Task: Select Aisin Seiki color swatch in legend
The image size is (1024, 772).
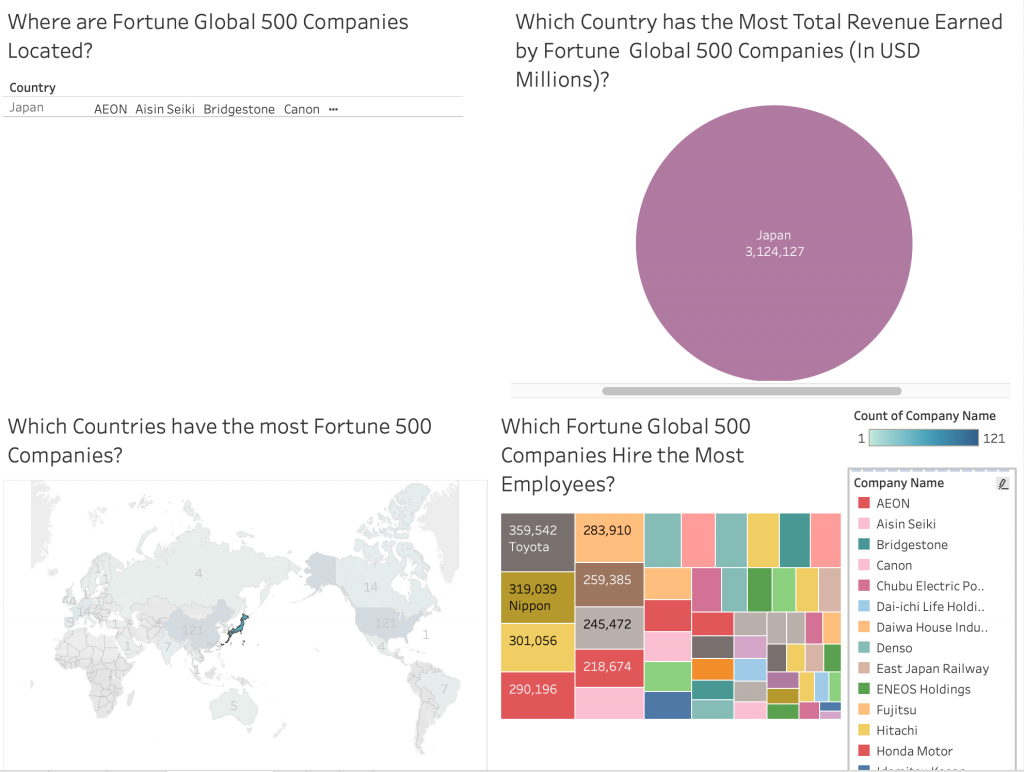Action: tap(863, 524)
